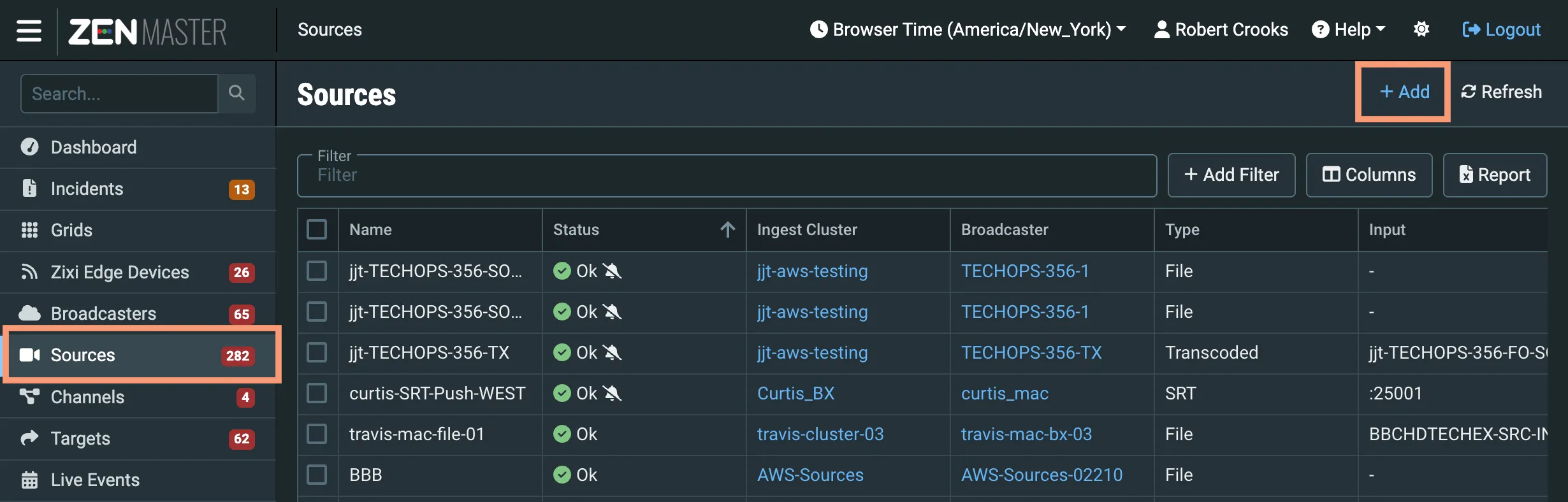Check the jjt-TECHOPS-356-TX row checkbox

click(x=317, y=352)
